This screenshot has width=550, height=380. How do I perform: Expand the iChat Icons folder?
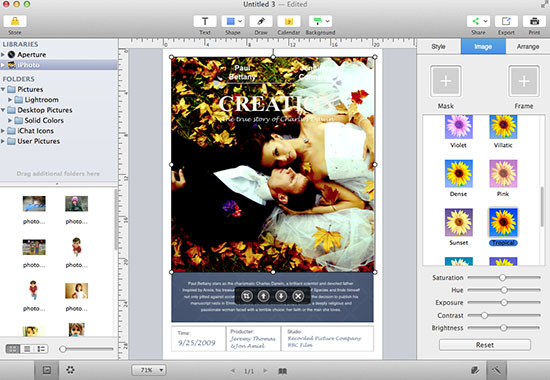(3, 131)
